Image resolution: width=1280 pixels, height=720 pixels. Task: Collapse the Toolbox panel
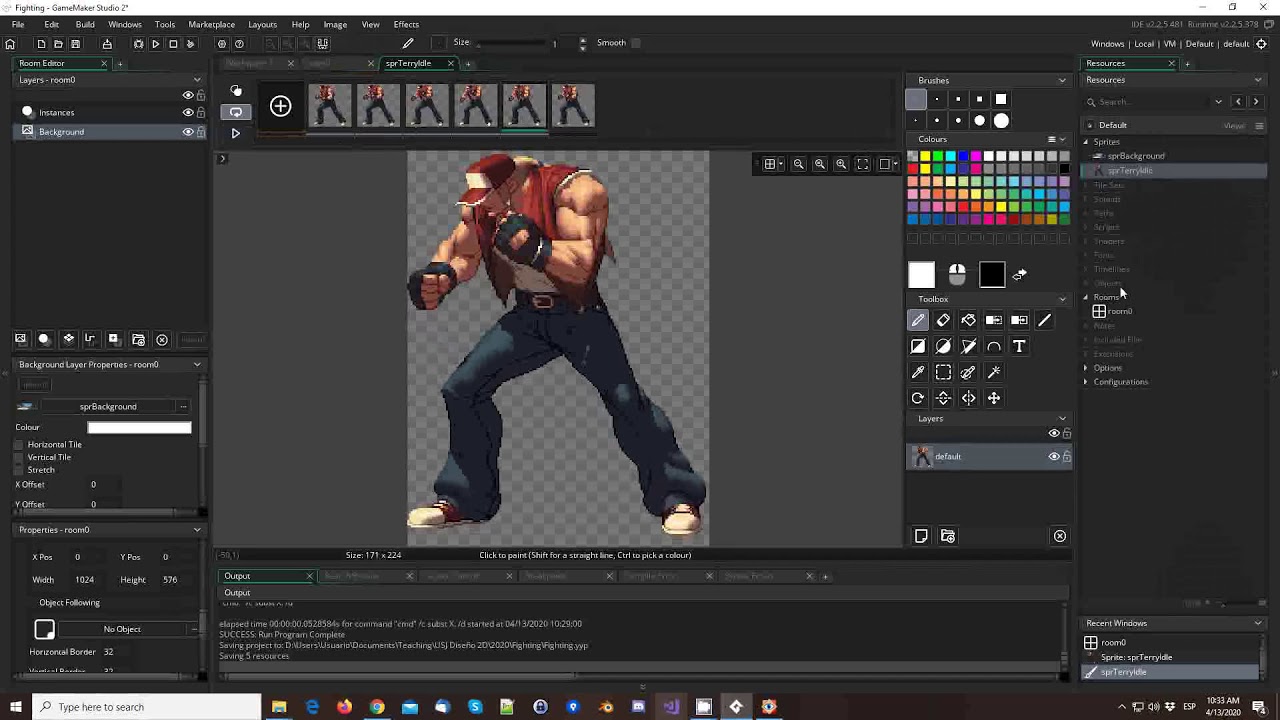[x=1062, y=299]
